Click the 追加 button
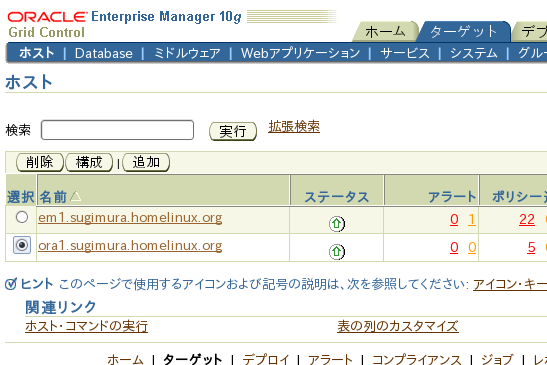Viewport: 547px width, 365px height. coord(146,162)
